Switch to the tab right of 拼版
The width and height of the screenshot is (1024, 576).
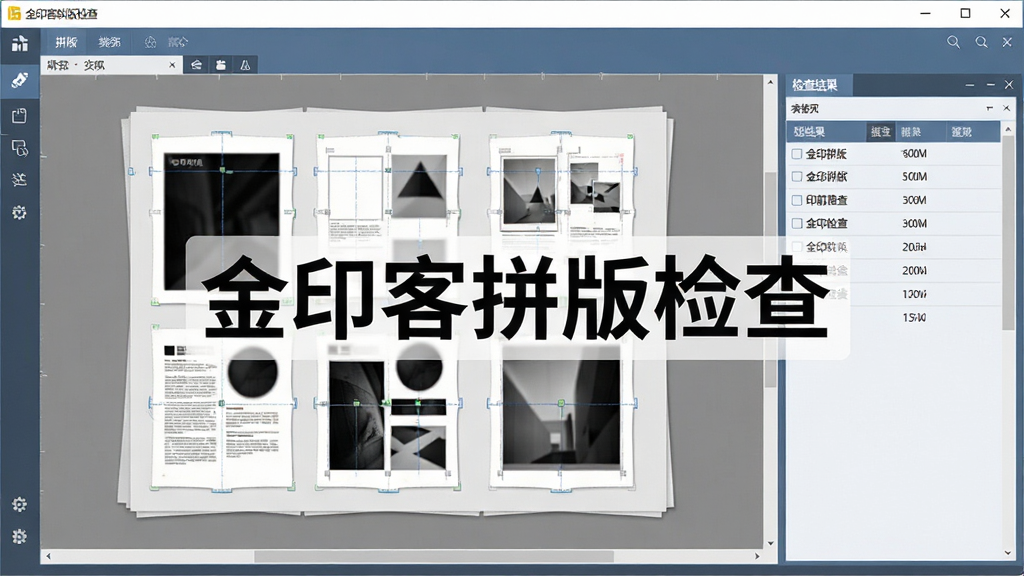(x=109, y=42)
